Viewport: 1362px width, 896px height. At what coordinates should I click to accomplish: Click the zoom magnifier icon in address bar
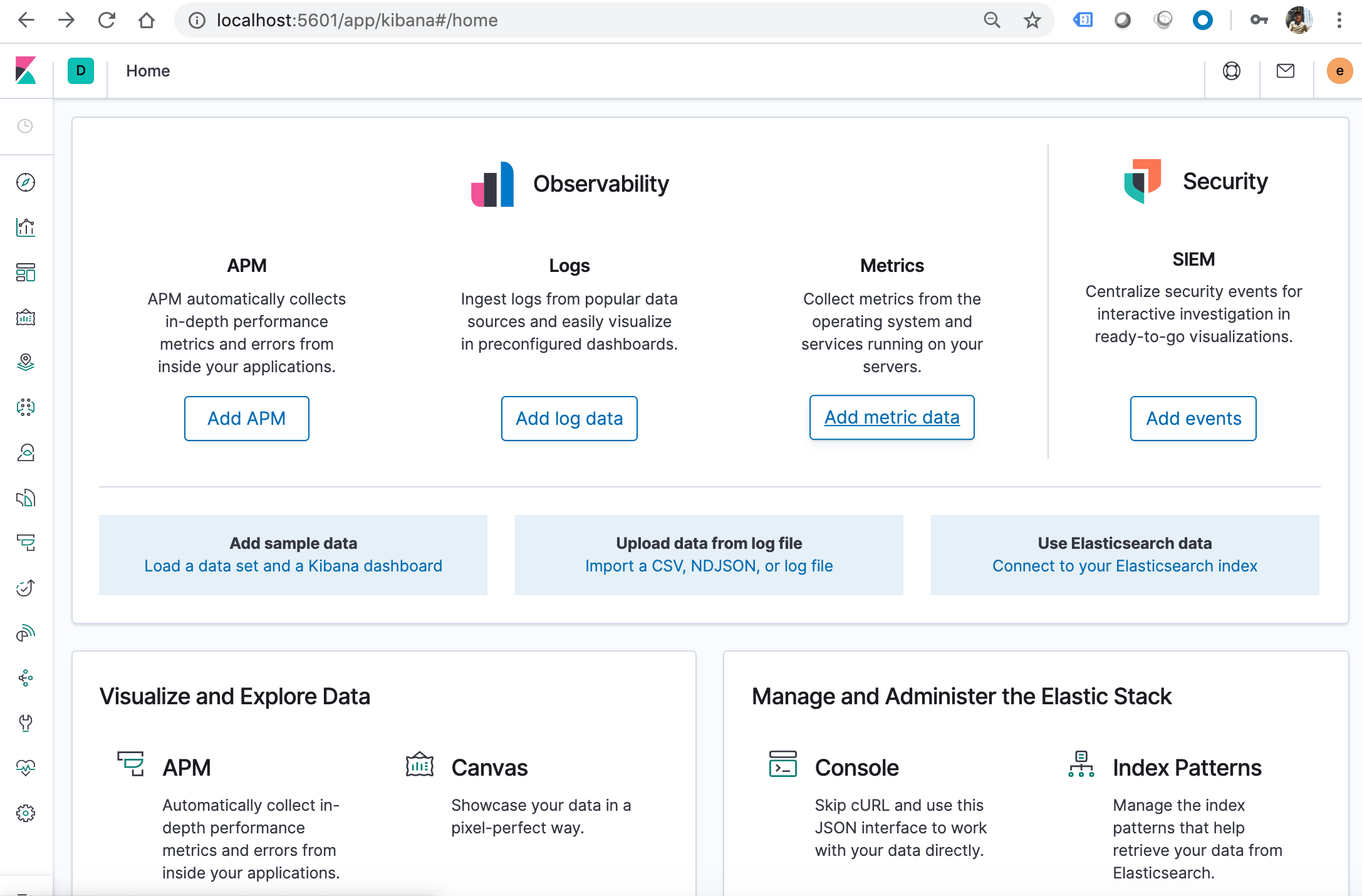992,20
